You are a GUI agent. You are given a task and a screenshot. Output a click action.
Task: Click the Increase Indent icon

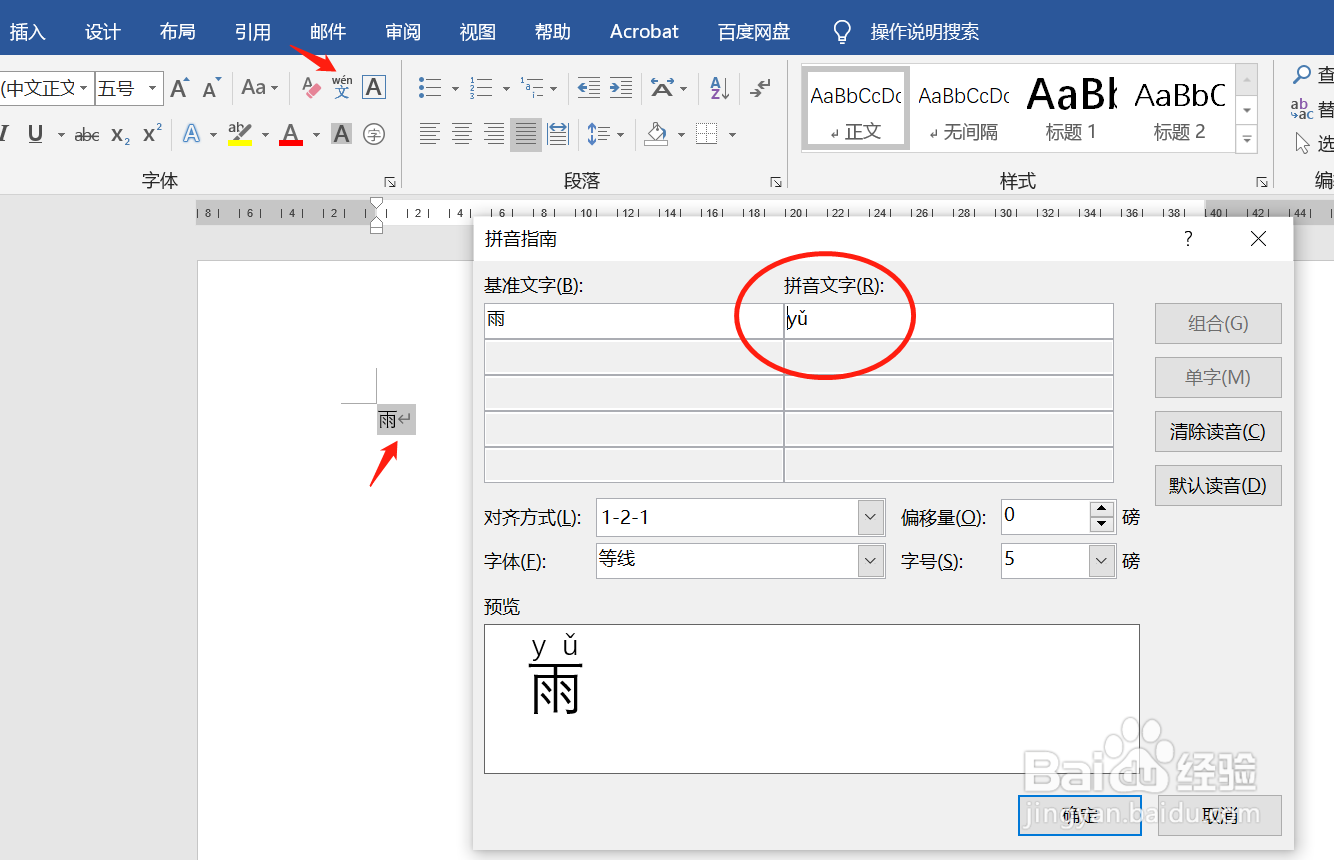point(620,88)
